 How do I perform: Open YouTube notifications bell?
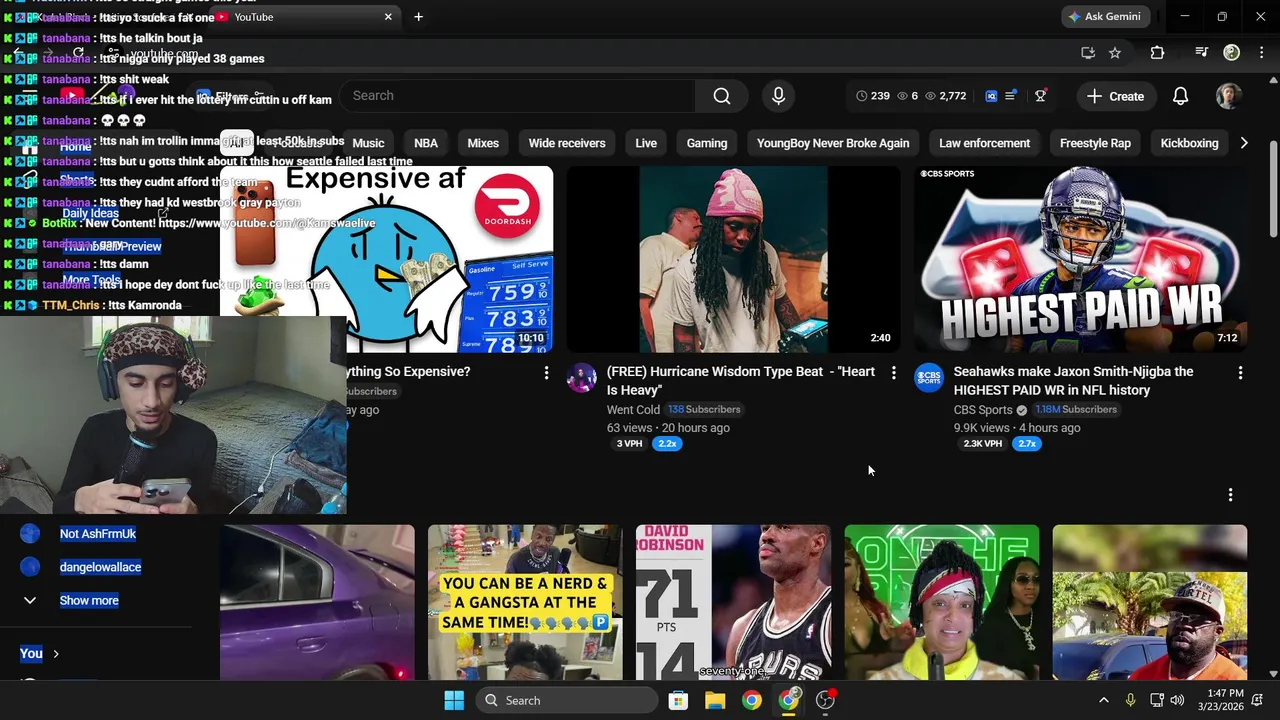tap(1180, 96)
